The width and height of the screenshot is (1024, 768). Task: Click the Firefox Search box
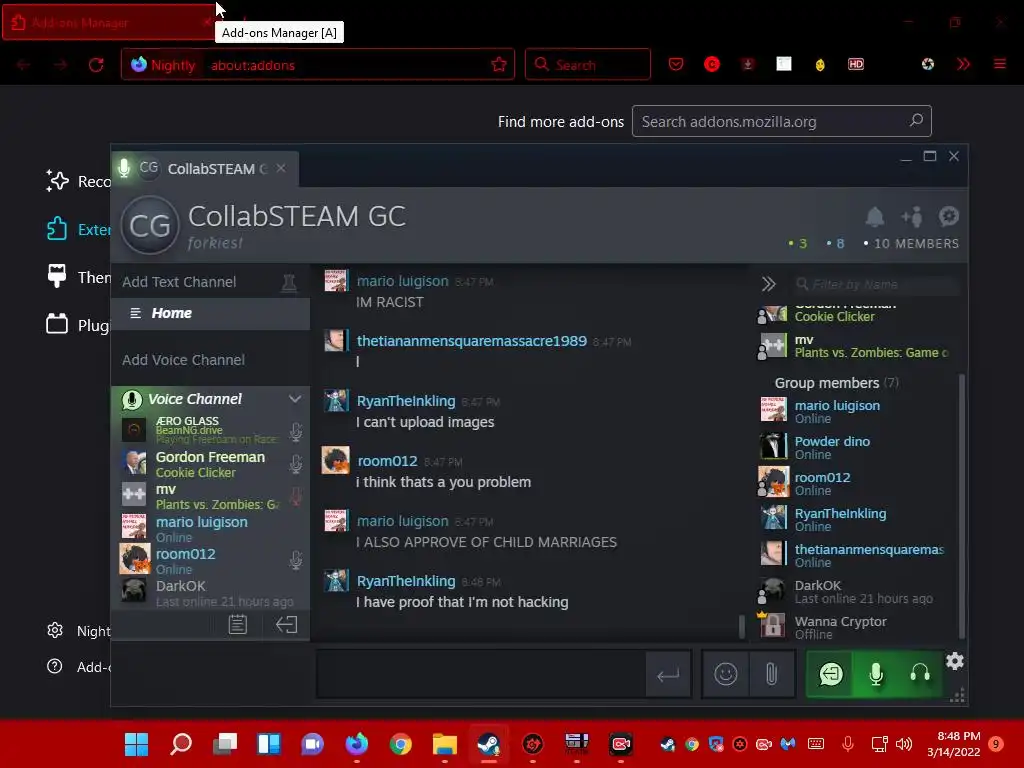click(588, 65)
